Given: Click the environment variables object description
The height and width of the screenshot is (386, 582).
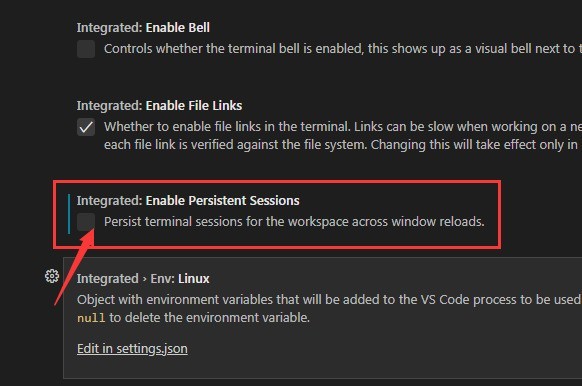Looking at the screenshot, I should (x=329, y=300).
